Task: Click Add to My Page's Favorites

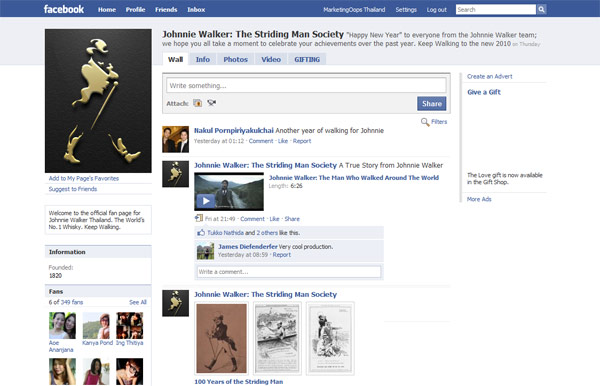Action: point(84,178)
